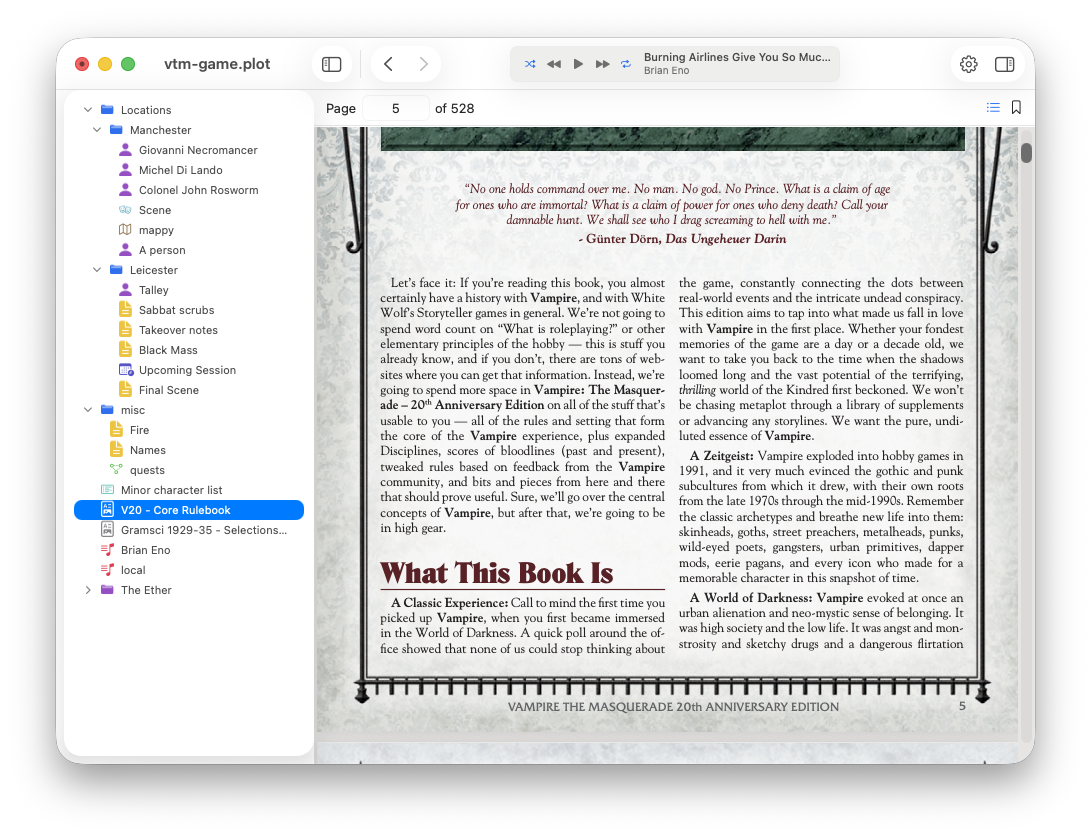This screenshot has width=1091, height=838.
Task: Open the local music playlist
Action: (x=189, y=570)
